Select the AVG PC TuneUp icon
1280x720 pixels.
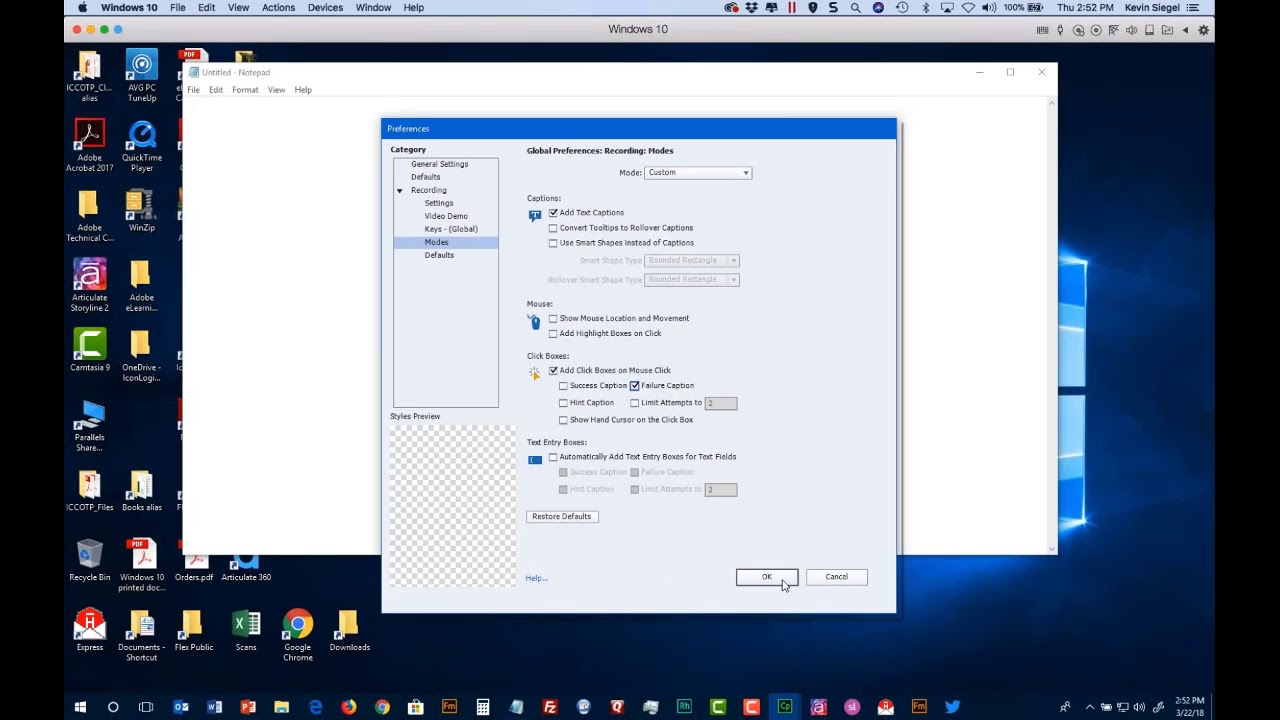tap(142, 76)
